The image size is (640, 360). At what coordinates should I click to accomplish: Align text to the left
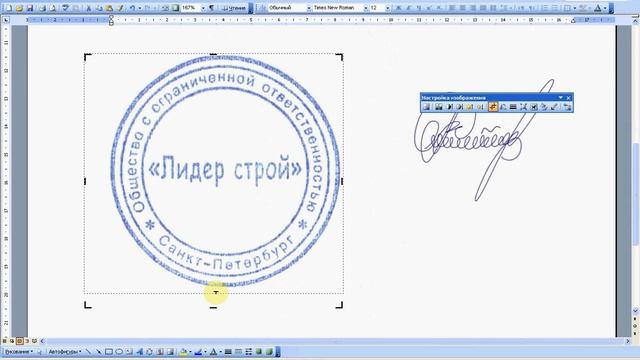(x=453, y=8)
